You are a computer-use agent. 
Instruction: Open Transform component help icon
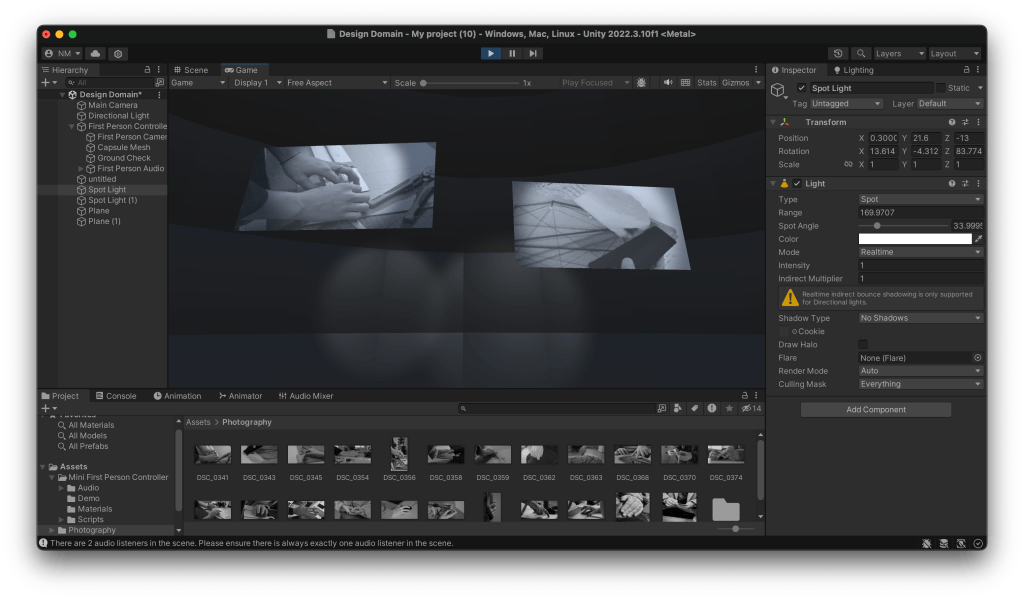pos(952,122)
